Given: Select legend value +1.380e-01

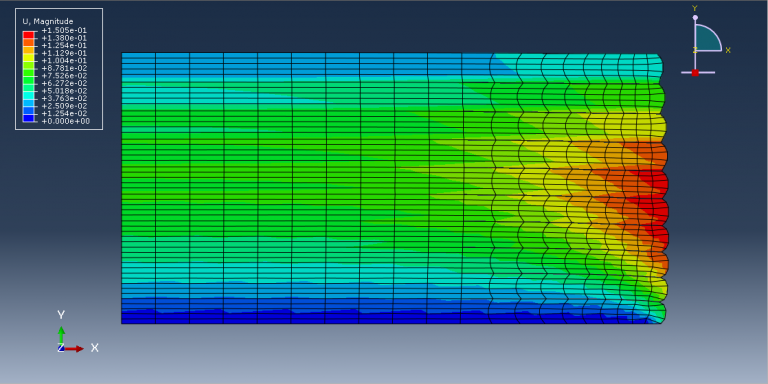Looking at the screenshot, I should tap(64, 38).
